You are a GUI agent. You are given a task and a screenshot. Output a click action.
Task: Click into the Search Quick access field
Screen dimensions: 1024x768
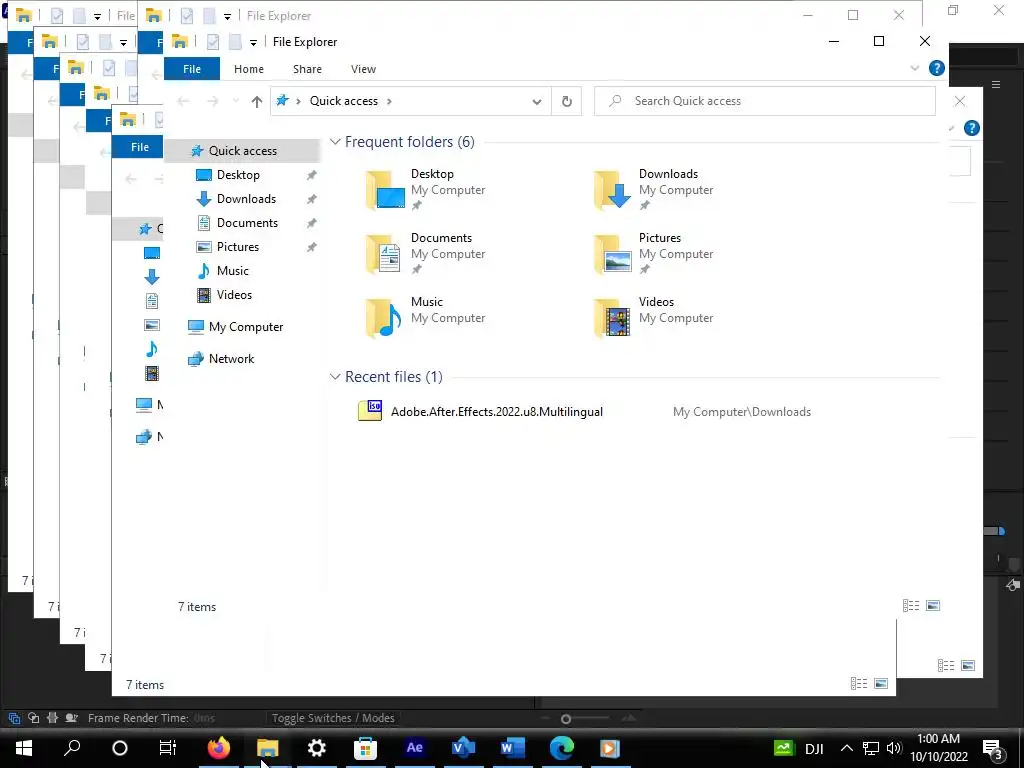[764, 101]
